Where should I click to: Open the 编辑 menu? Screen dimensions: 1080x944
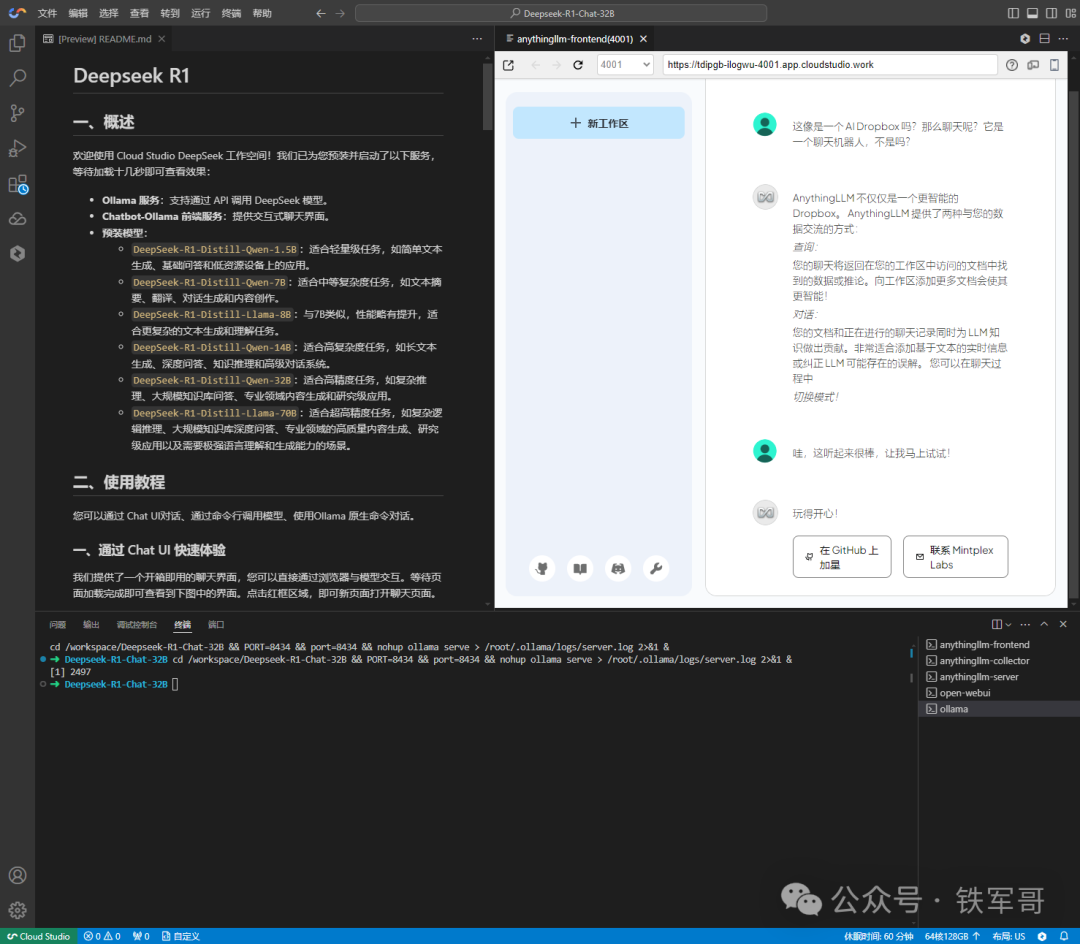78,13
